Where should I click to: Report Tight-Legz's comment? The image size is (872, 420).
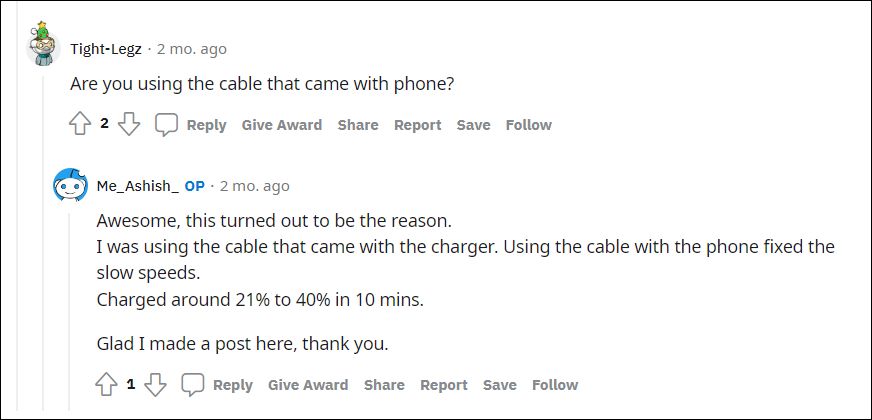[x=417, y=125]
